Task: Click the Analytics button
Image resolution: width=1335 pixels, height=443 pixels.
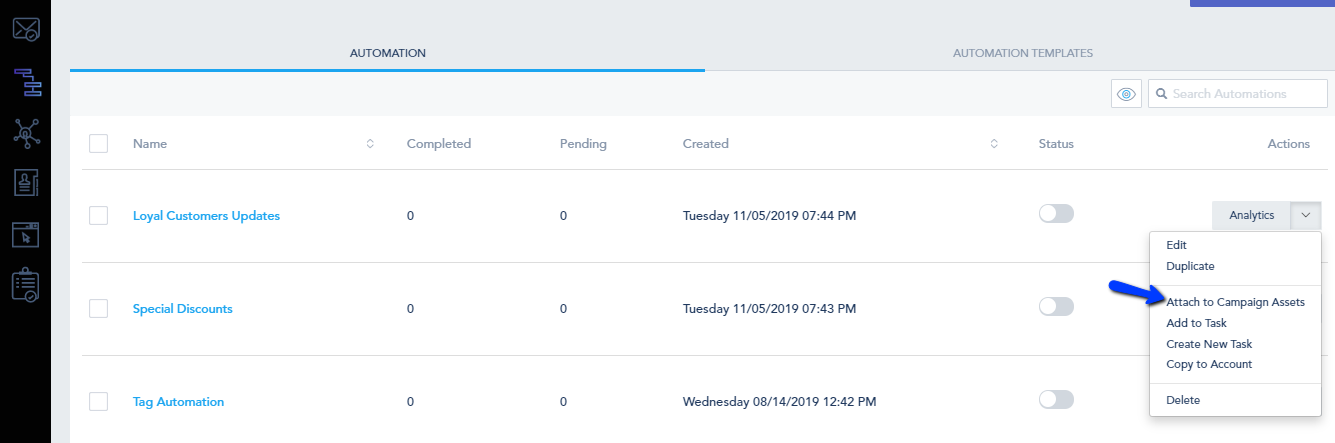Action: pyautogui.click(x=1251, y=215)
